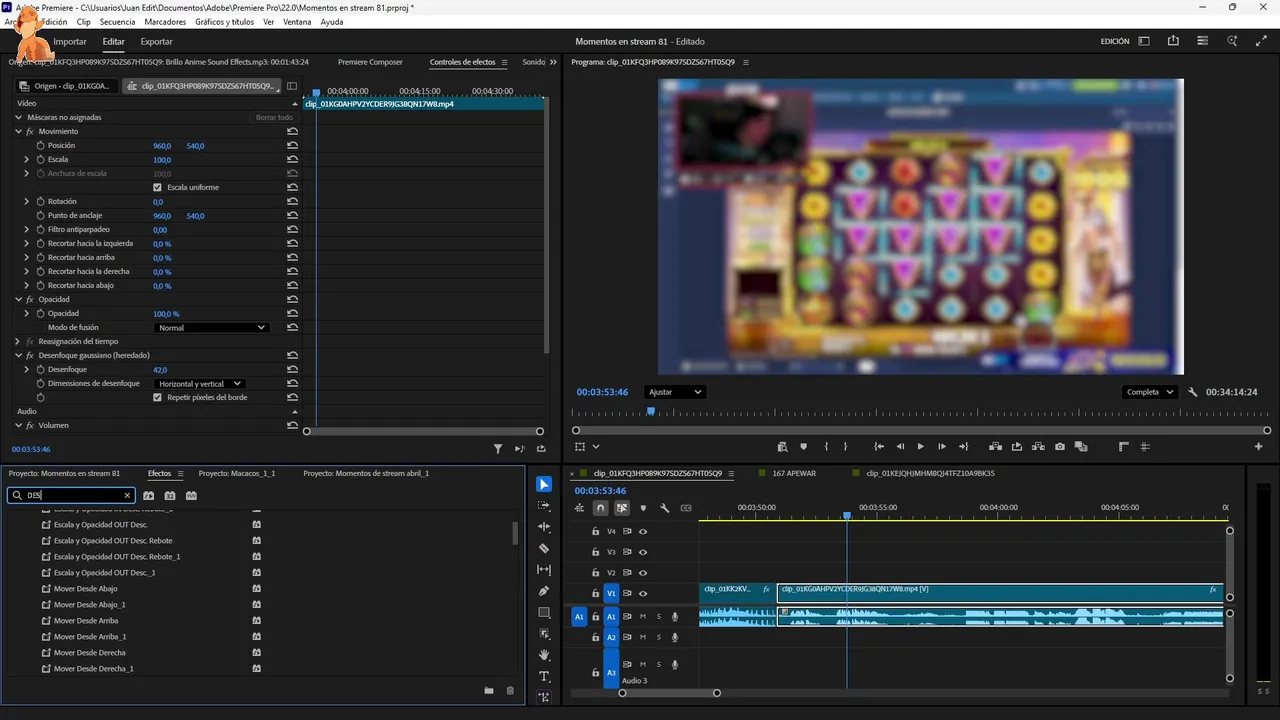The height and width of the screenshot is (720, 1280).
Task: Select the Type tool
Action: (544, 676)
